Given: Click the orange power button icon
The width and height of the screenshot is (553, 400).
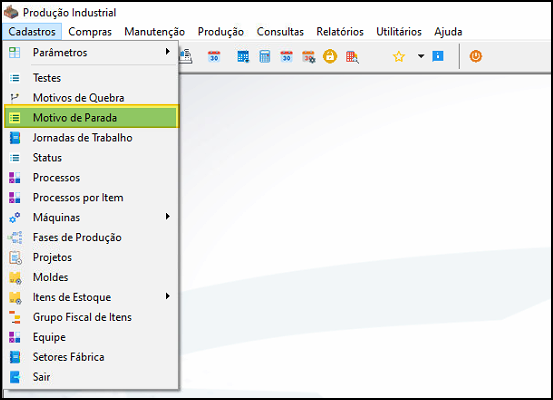Looking at the screenshot, I should tap(475, 56).
